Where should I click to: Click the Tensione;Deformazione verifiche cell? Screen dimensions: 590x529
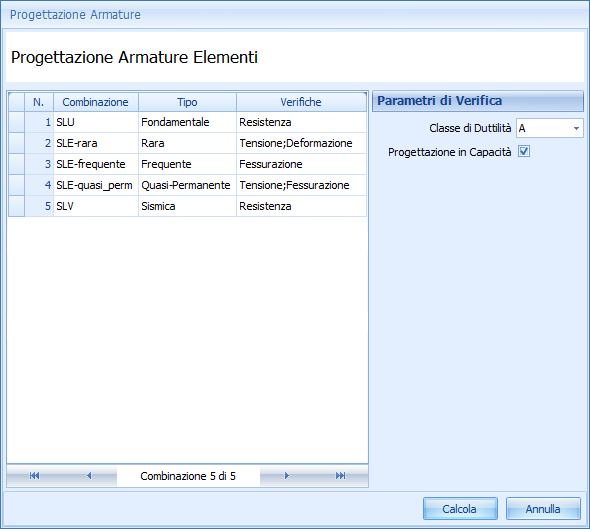coord(301,143)
